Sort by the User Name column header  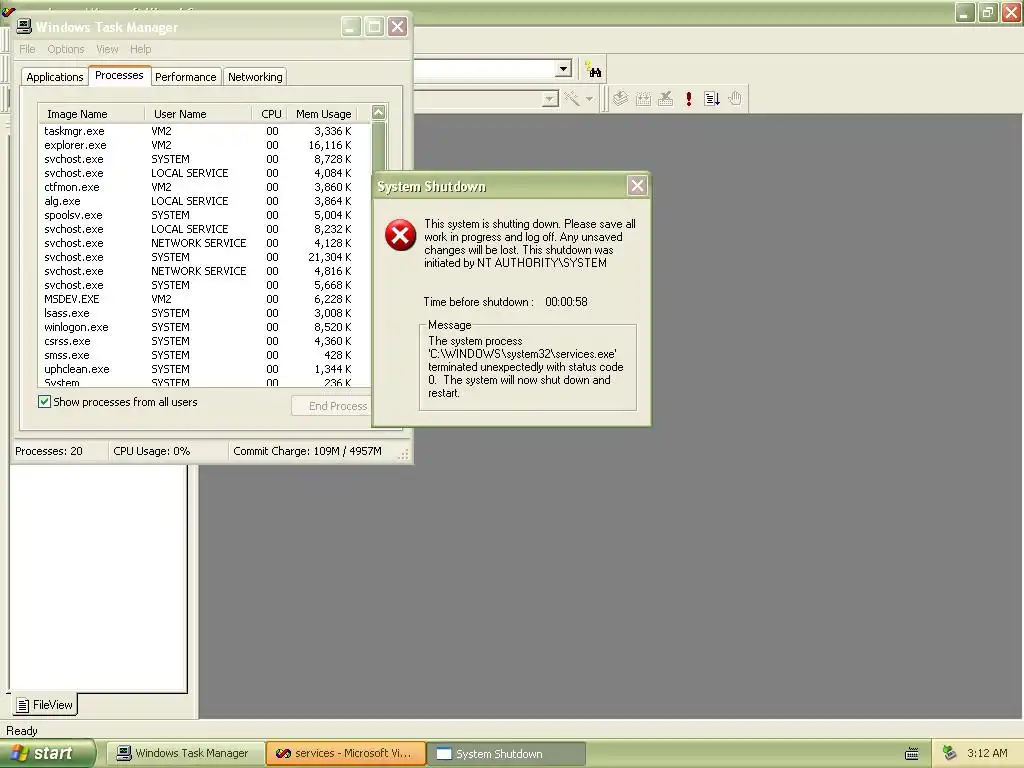198,114
